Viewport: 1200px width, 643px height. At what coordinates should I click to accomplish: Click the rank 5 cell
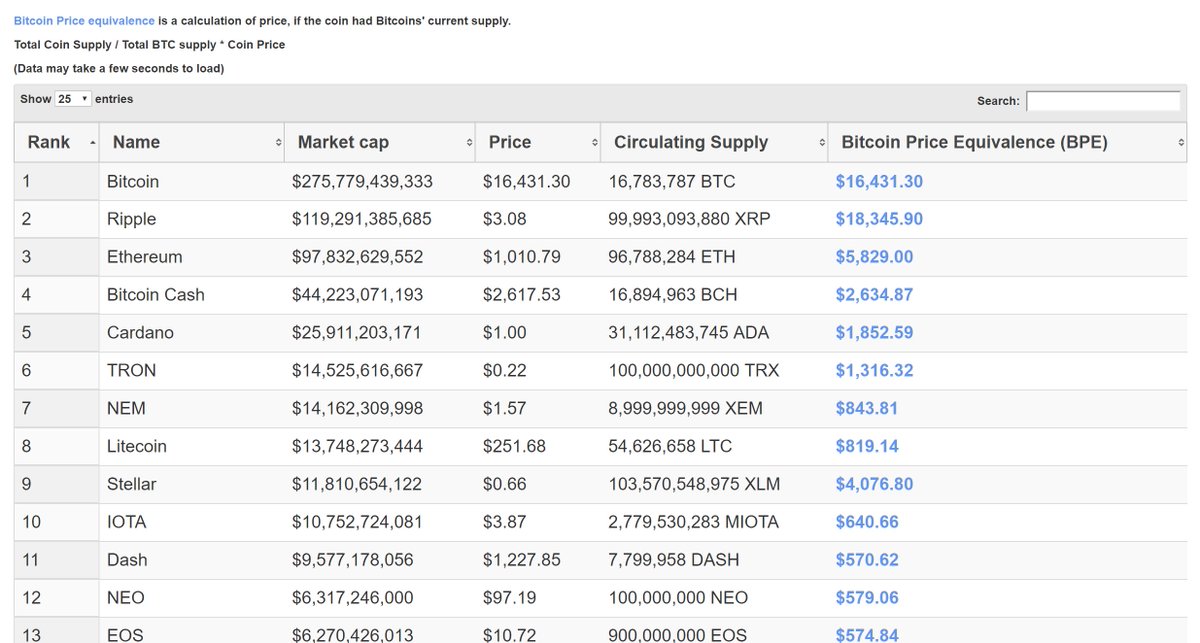[x=57, y=333]
